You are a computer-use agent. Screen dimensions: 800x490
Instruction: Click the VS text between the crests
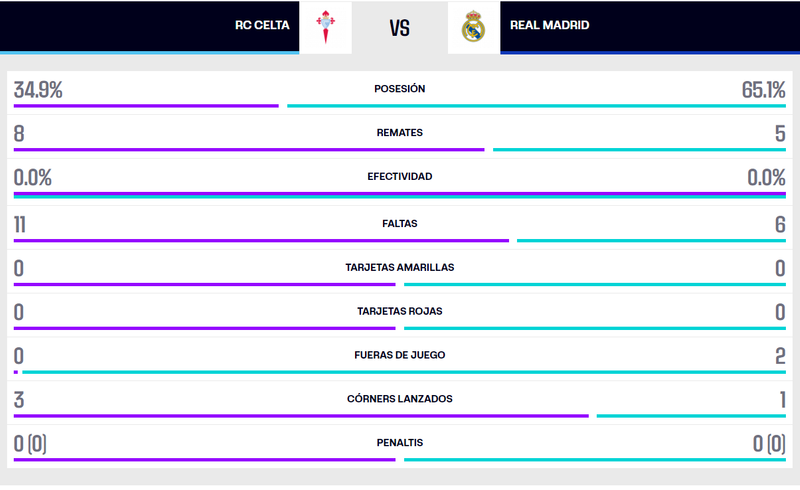click(x=399, y=27)
